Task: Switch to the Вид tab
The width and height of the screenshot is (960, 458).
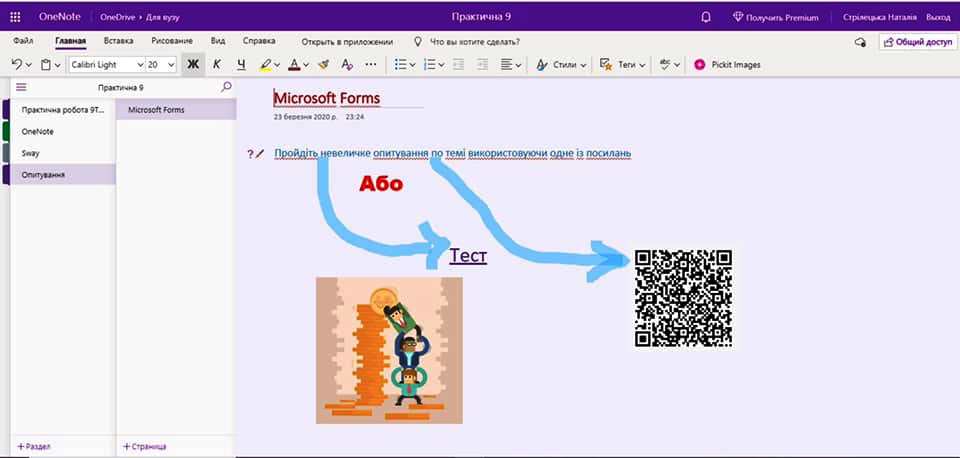Action: point(218,41)
